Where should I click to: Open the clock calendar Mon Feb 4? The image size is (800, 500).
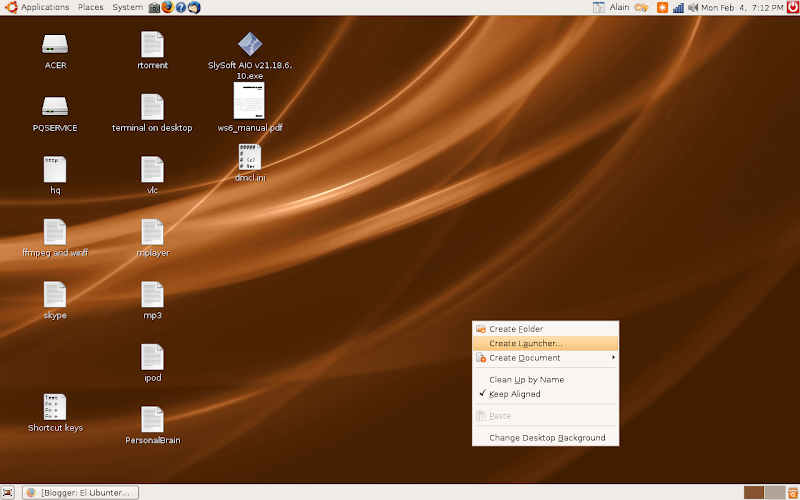[742, 8]
